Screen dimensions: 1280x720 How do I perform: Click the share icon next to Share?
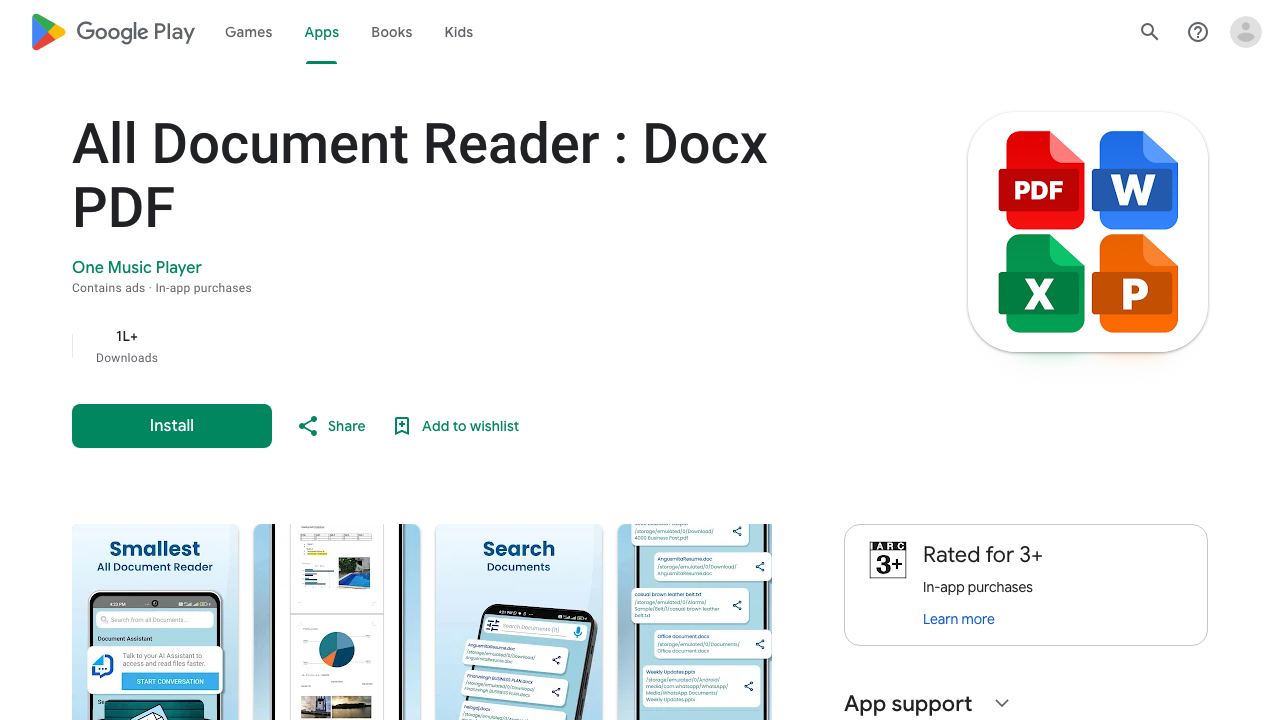[308, 426]
